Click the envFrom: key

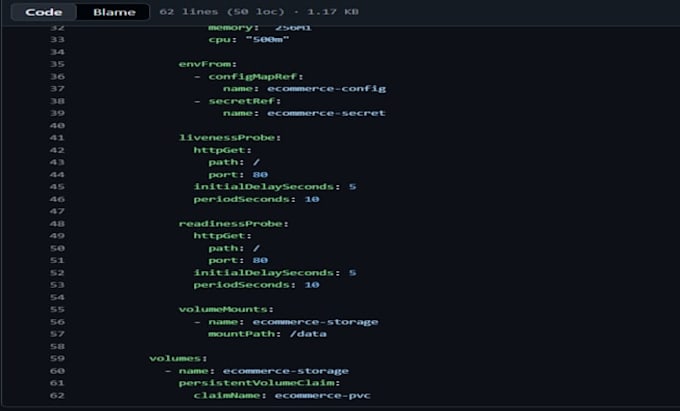208,64
